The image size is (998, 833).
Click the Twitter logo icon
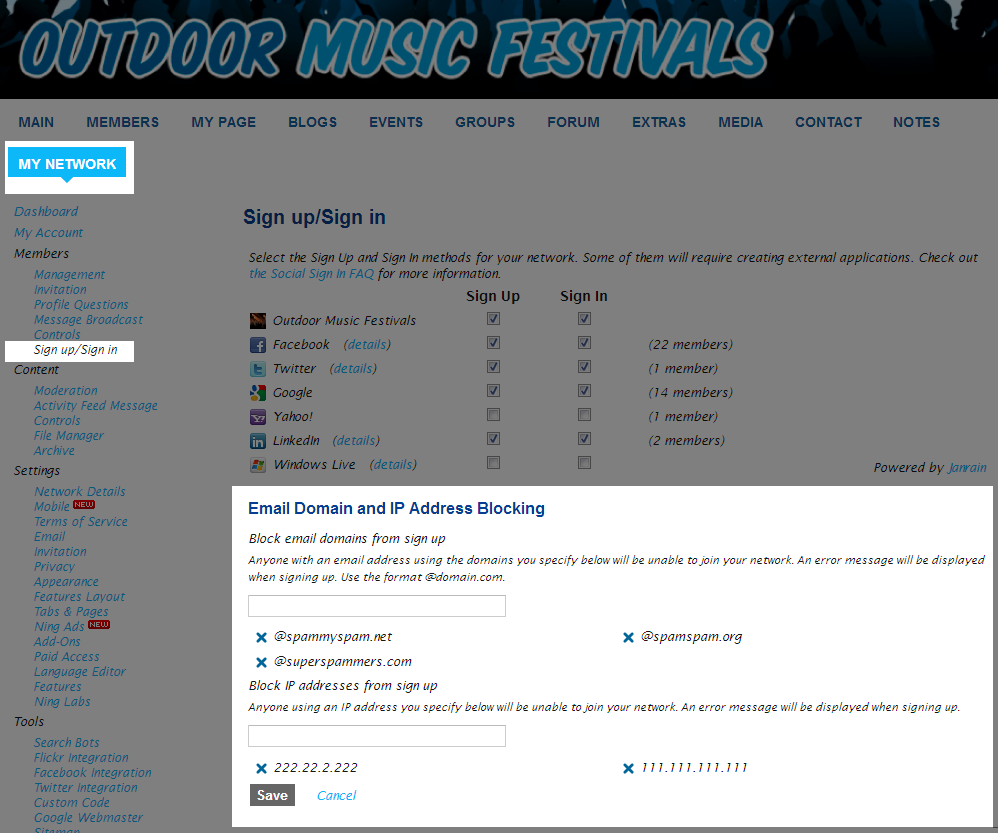pyautogui.click(x=258, y=370)
